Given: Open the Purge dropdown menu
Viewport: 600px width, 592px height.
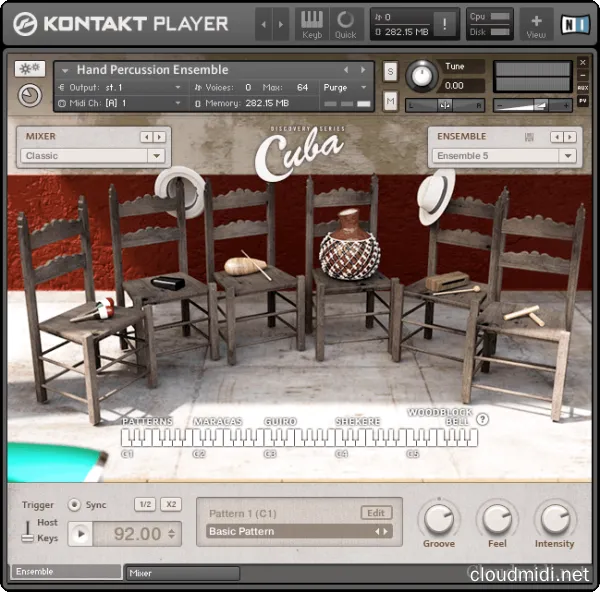Looking at the screenshot, I should 346,87.
